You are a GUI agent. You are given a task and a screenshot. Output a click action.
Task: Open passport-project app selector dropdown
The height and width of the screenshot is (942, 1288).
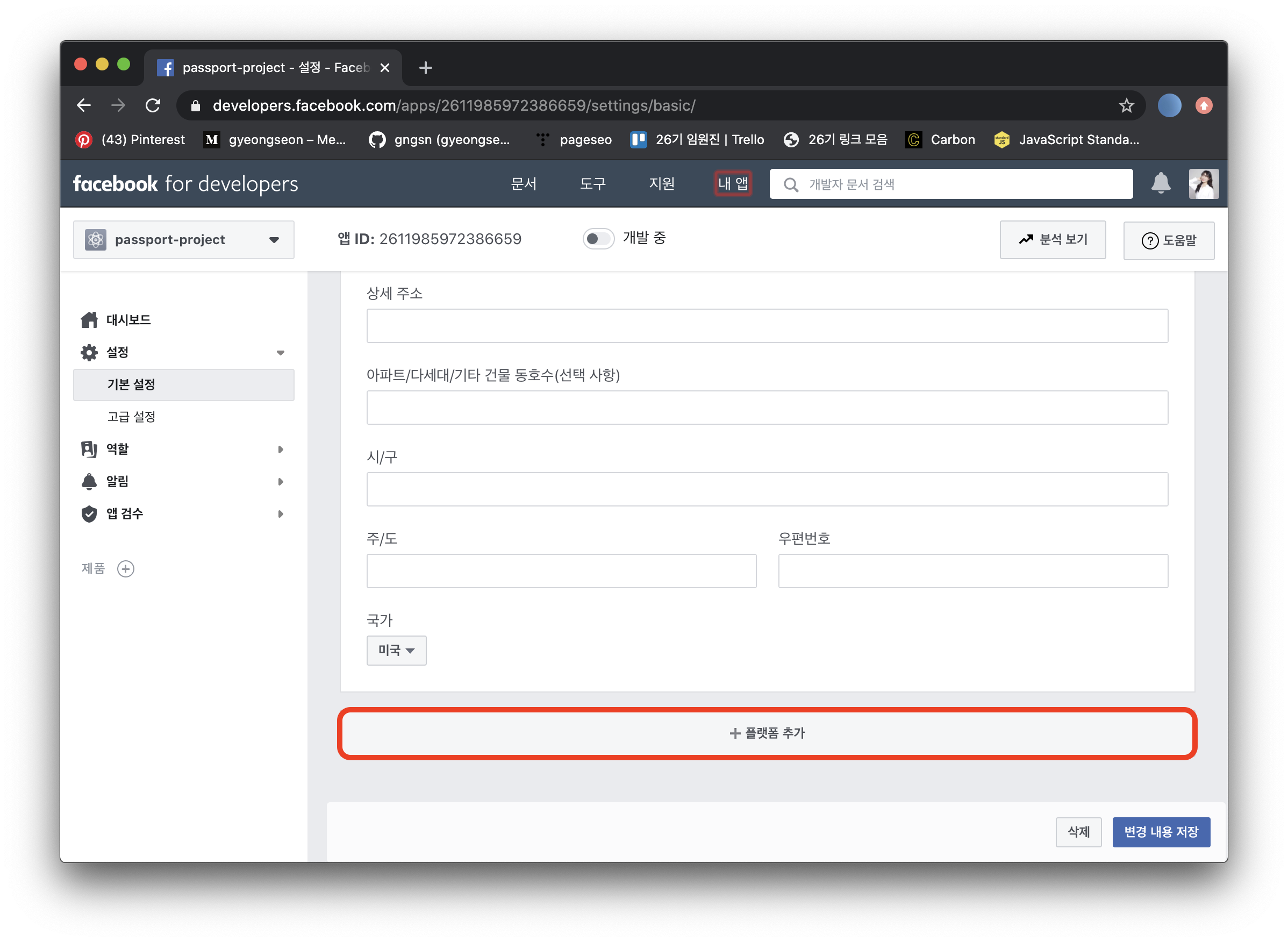click(184, 239)
